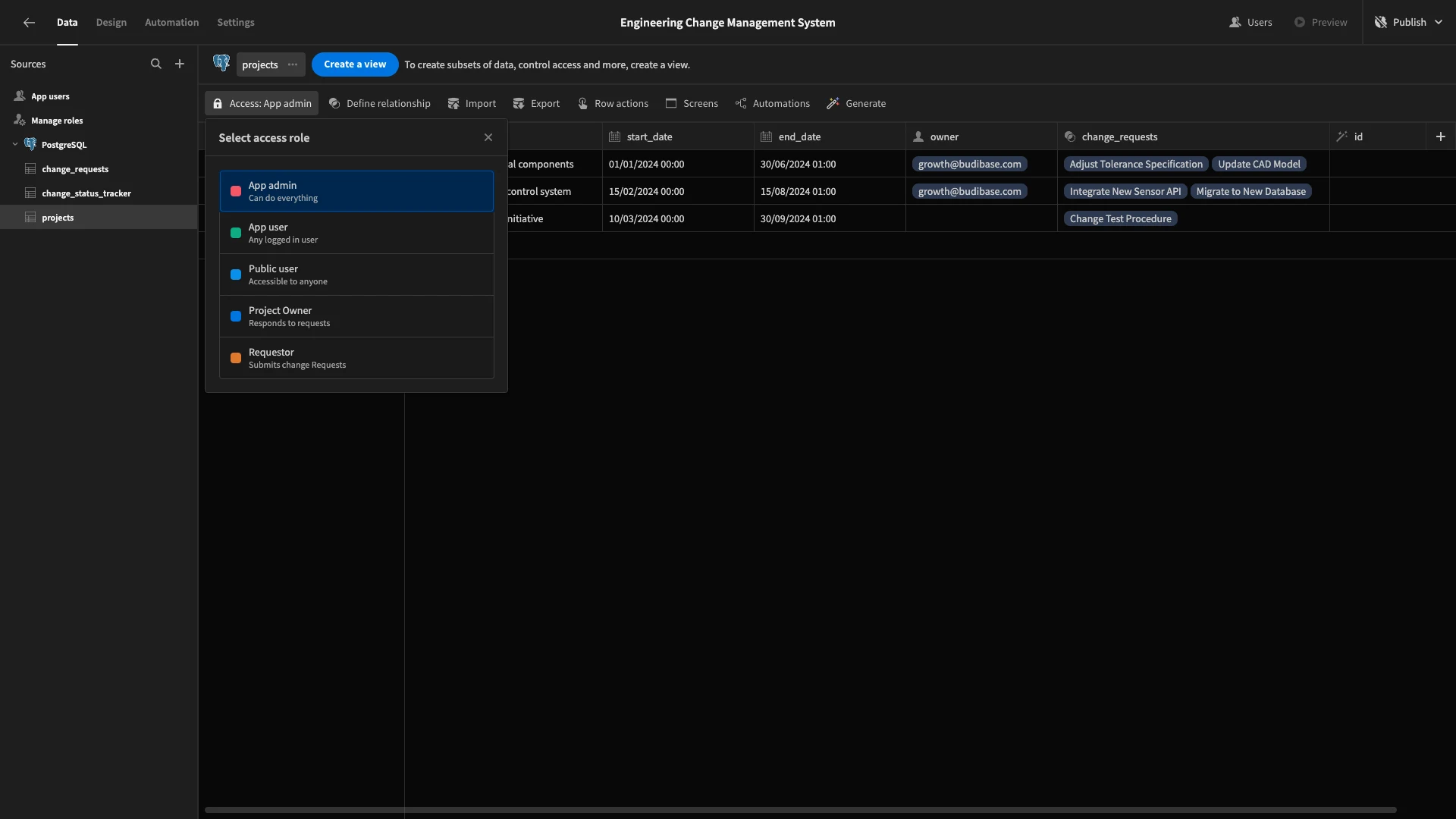Open the Publish dropdown chevron
The width and height of the screenshot is (1456, 819).
point(1439,23)
